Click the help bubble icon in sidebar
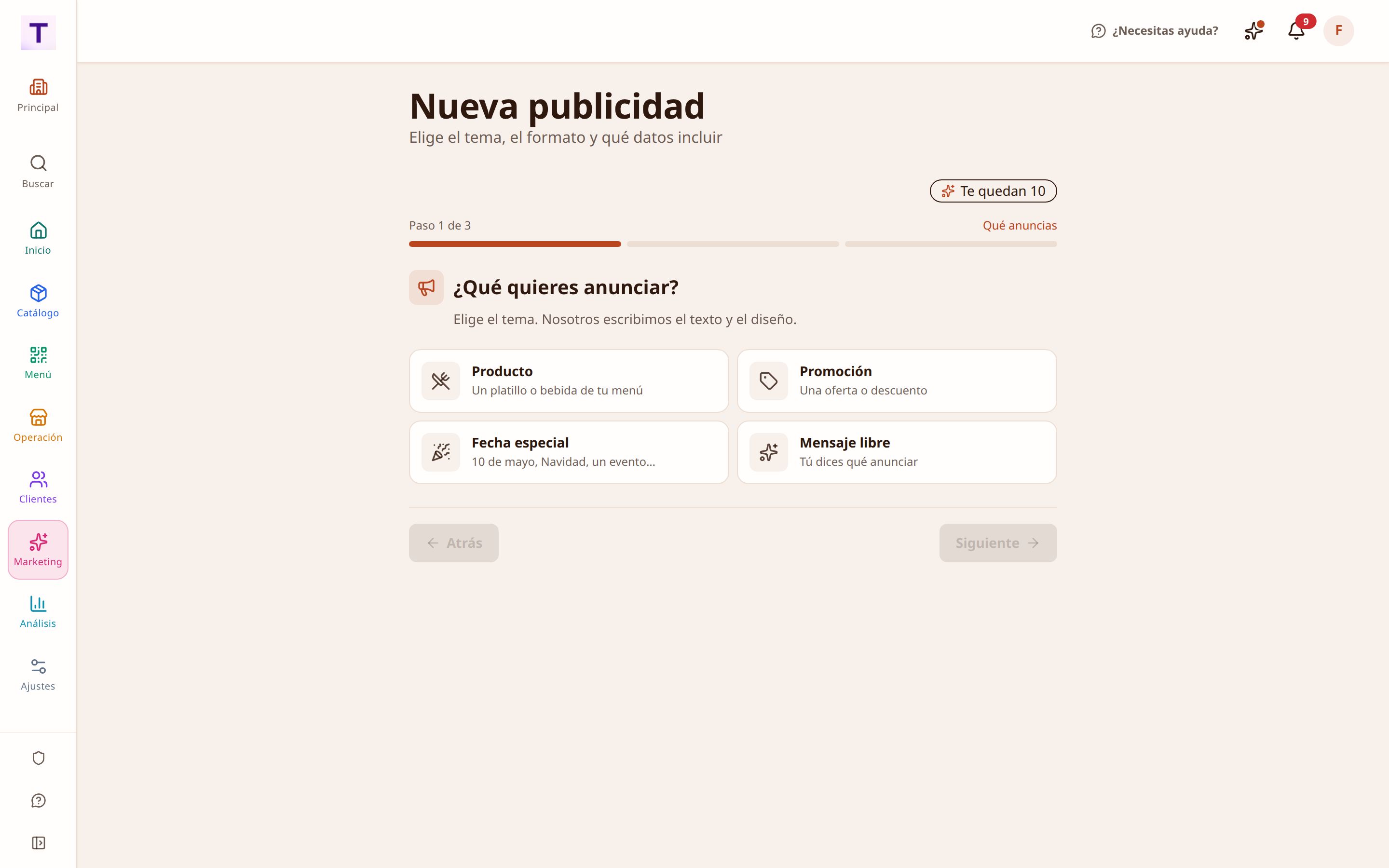The image size is (1389, 868). [x=39, y=800]
